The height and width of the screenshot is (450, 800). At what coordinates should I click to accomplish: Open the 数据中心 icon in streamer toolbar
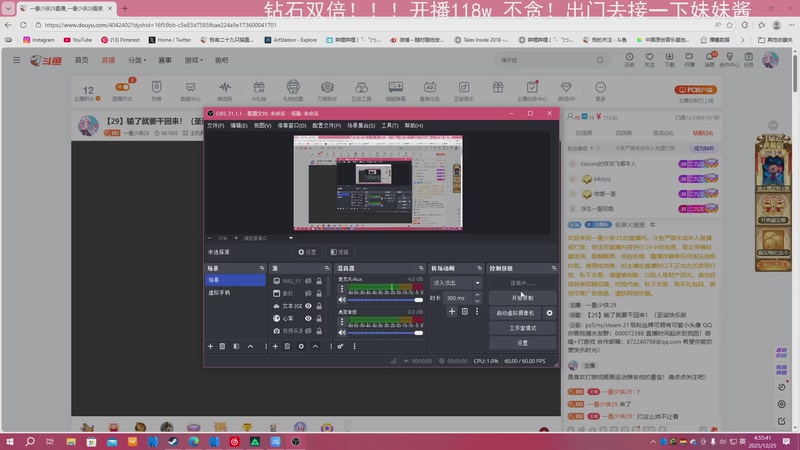190,91
